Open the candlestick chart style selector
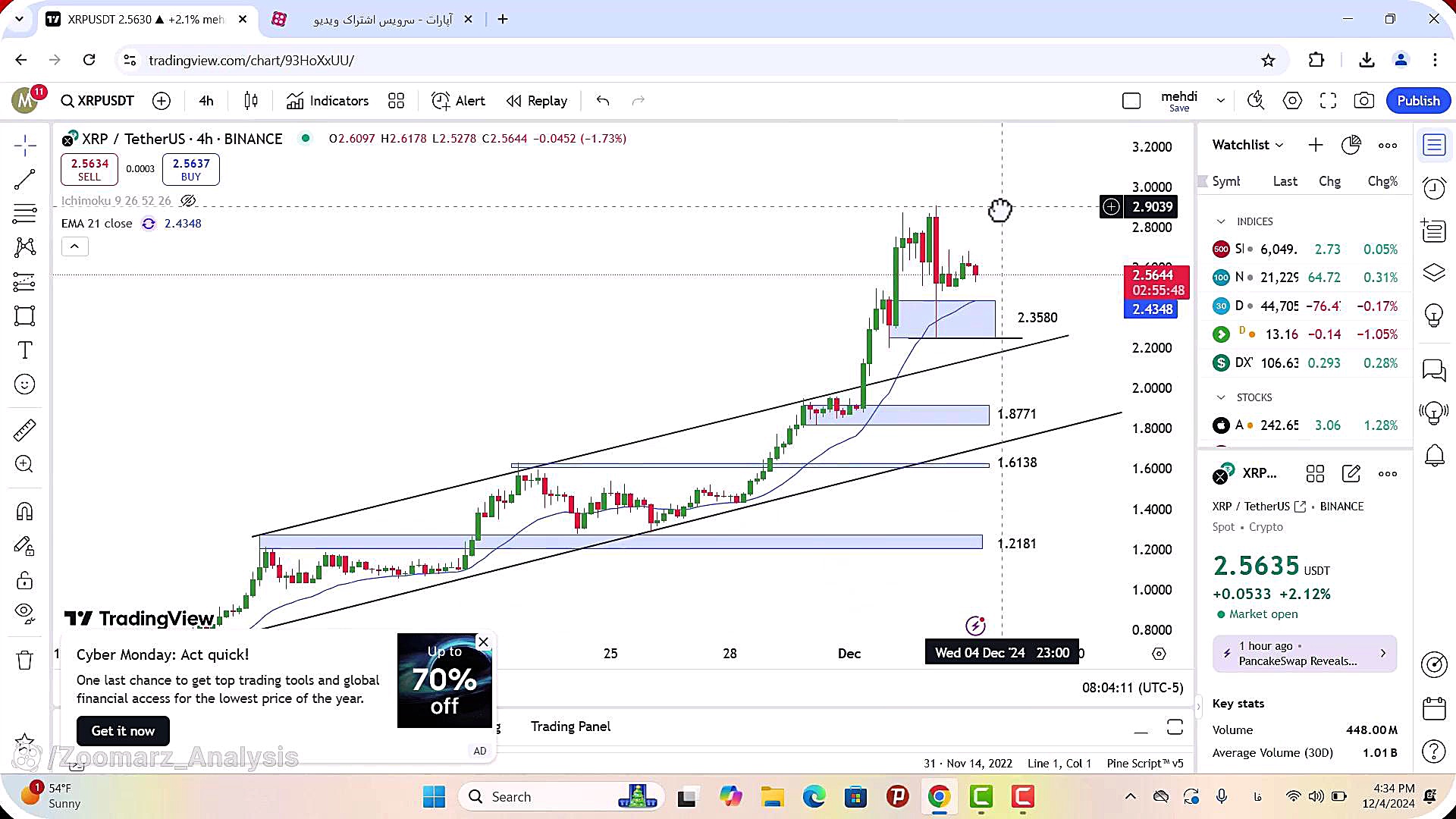1456x819 pixels. pos(251,101)
